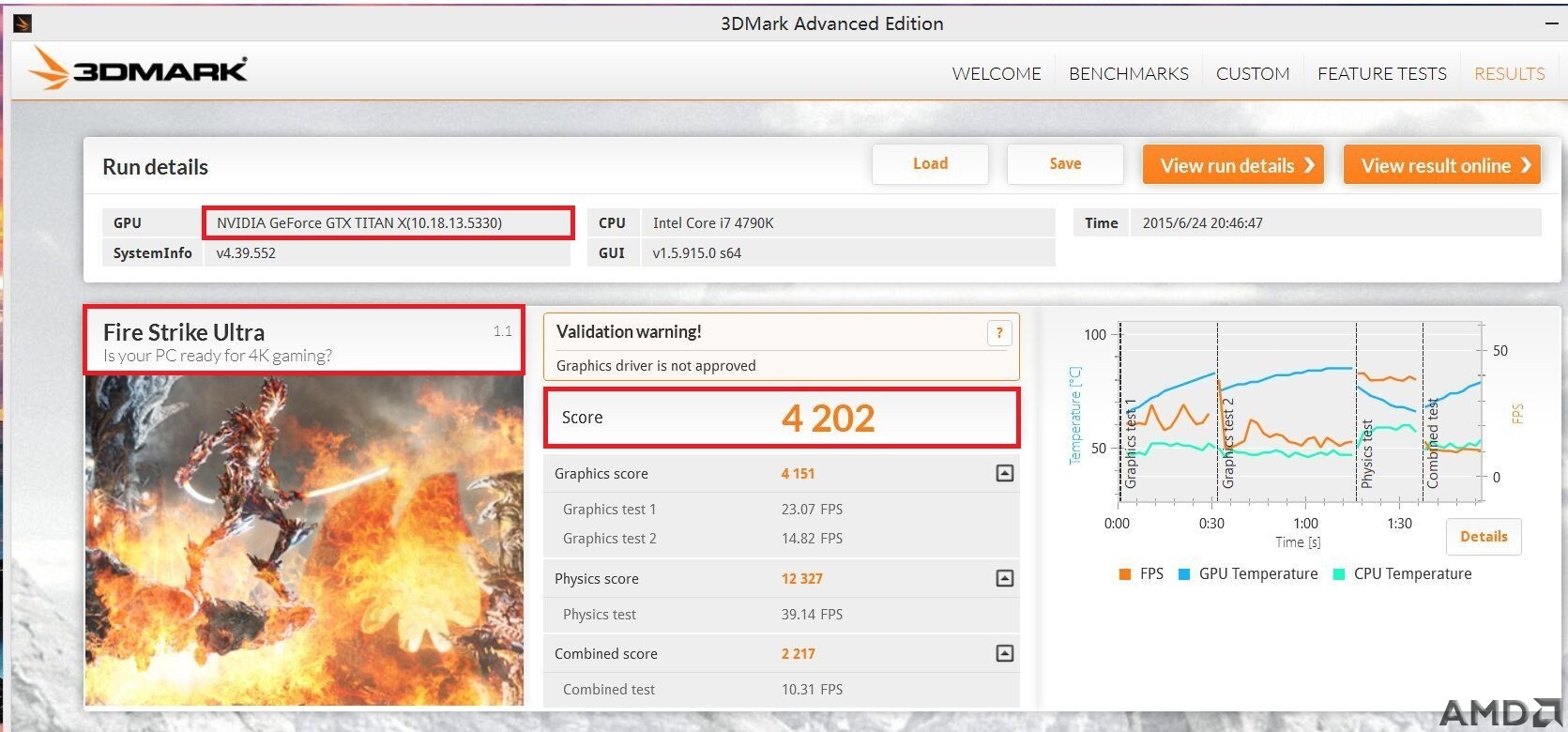Click the Graphics test 2 14.82 FPS value

point(812,539)
